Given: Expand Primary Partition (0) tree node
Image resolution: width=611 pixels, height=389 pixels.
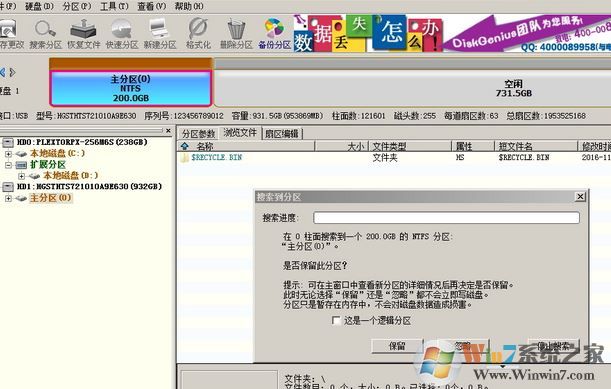Looking at the screenshot, I should [8, 198].
